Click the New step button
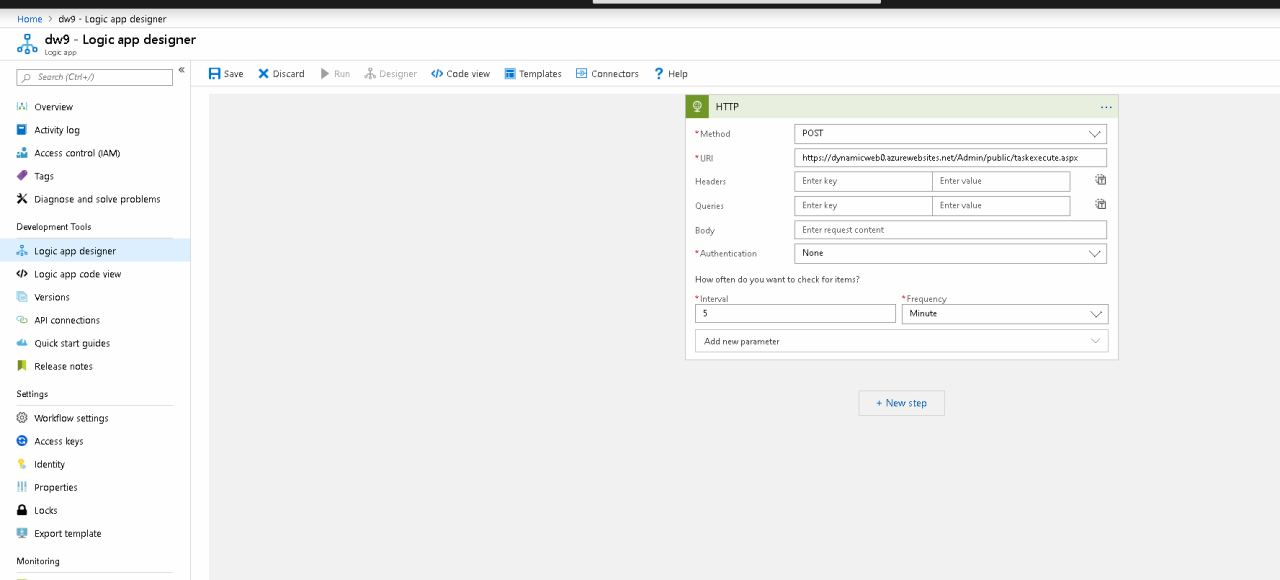Screen dimensions: 1280x580 [901, 403]
